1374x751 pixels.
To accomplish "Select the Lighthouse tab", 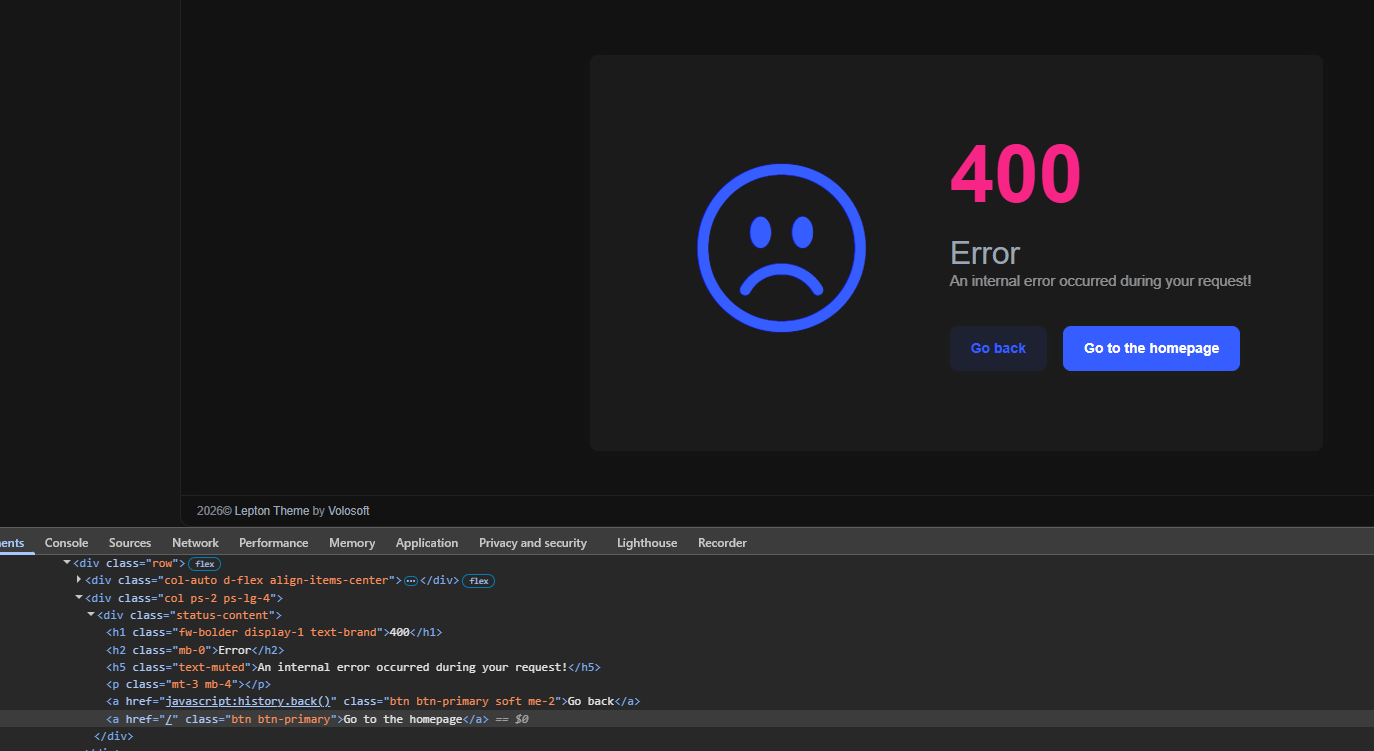I will (646, 543).
